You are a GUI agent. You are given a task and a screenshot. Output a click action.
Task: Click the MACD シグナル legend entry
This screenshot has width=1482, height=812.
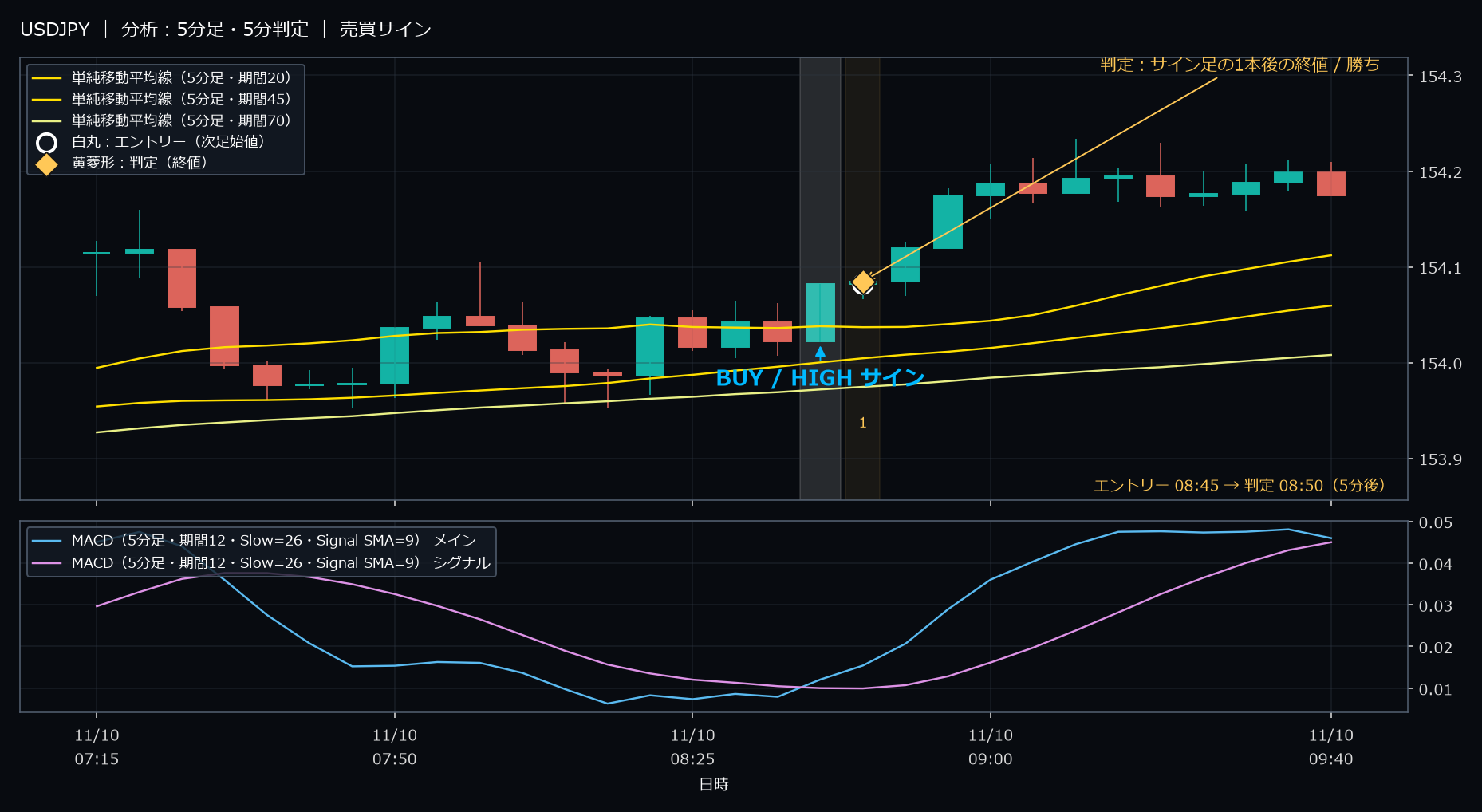coord(261,562)
